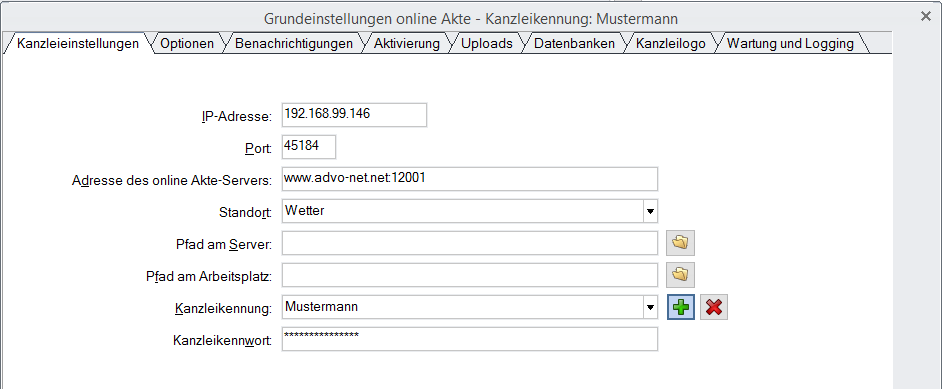The width and height of the screenshot is (942, 389).
Task: Focus the Port input field
Action: pyautogui.click(x=308, y=147)
